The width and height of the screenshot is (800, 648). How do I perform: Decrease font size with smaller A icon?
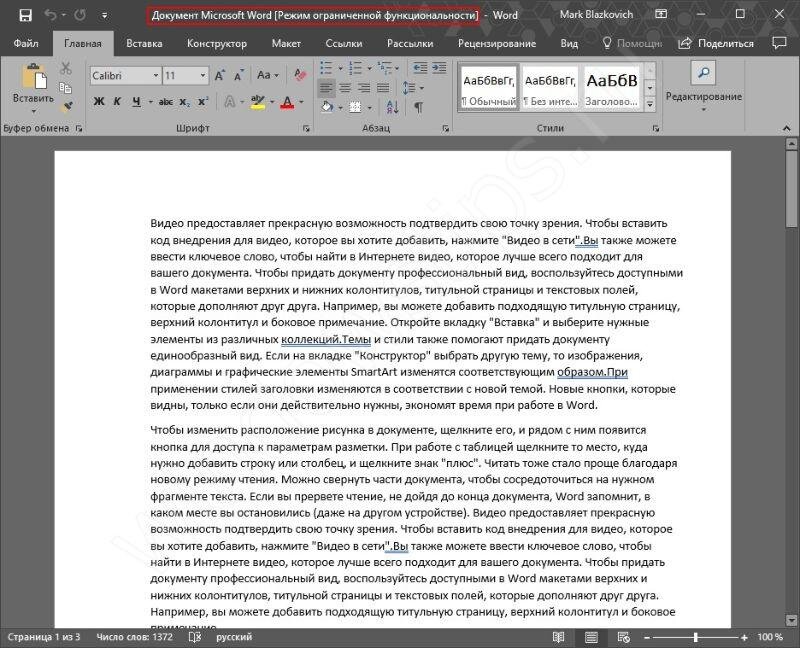coord(239,76)
